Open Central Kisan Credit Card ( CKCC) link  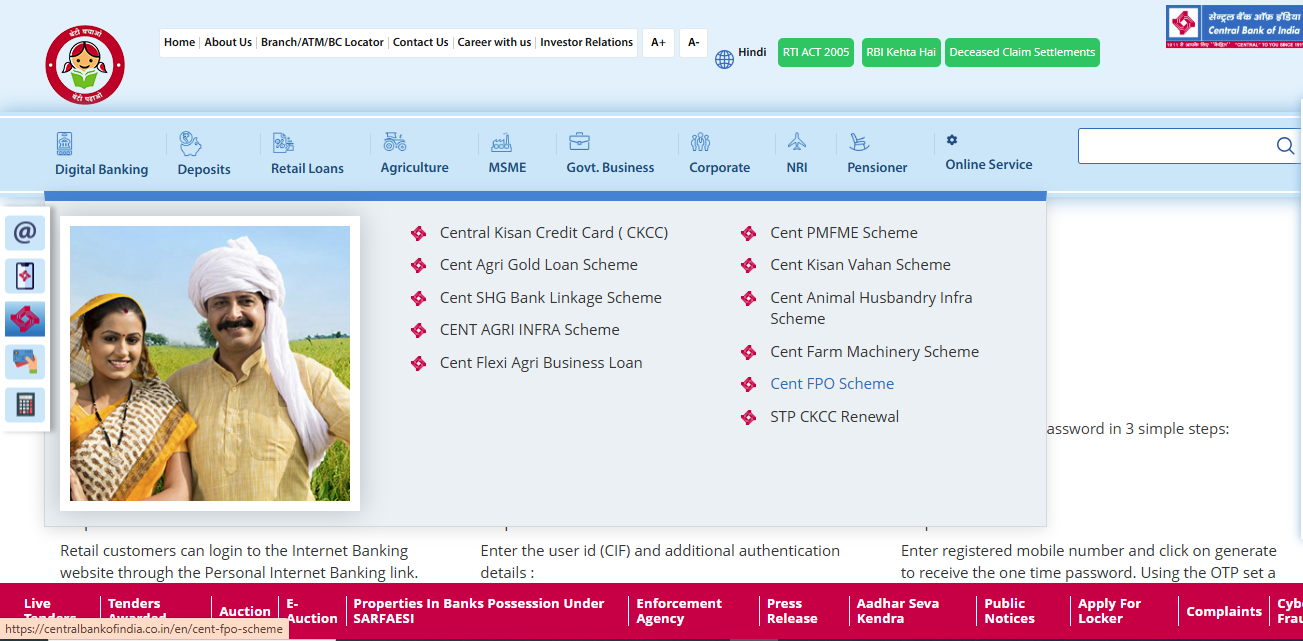tap(554, 233)
